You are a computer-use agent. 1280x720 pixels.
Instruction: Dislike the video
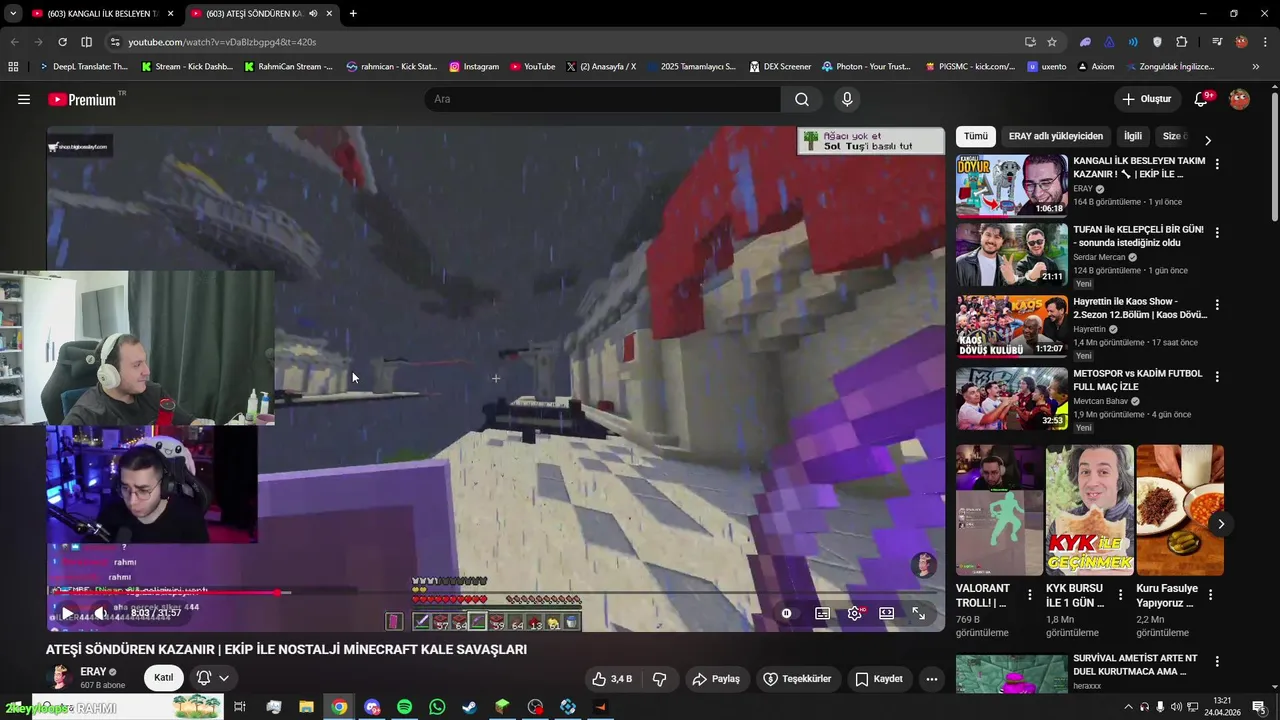pyautogui.click(x=660, y=679)
